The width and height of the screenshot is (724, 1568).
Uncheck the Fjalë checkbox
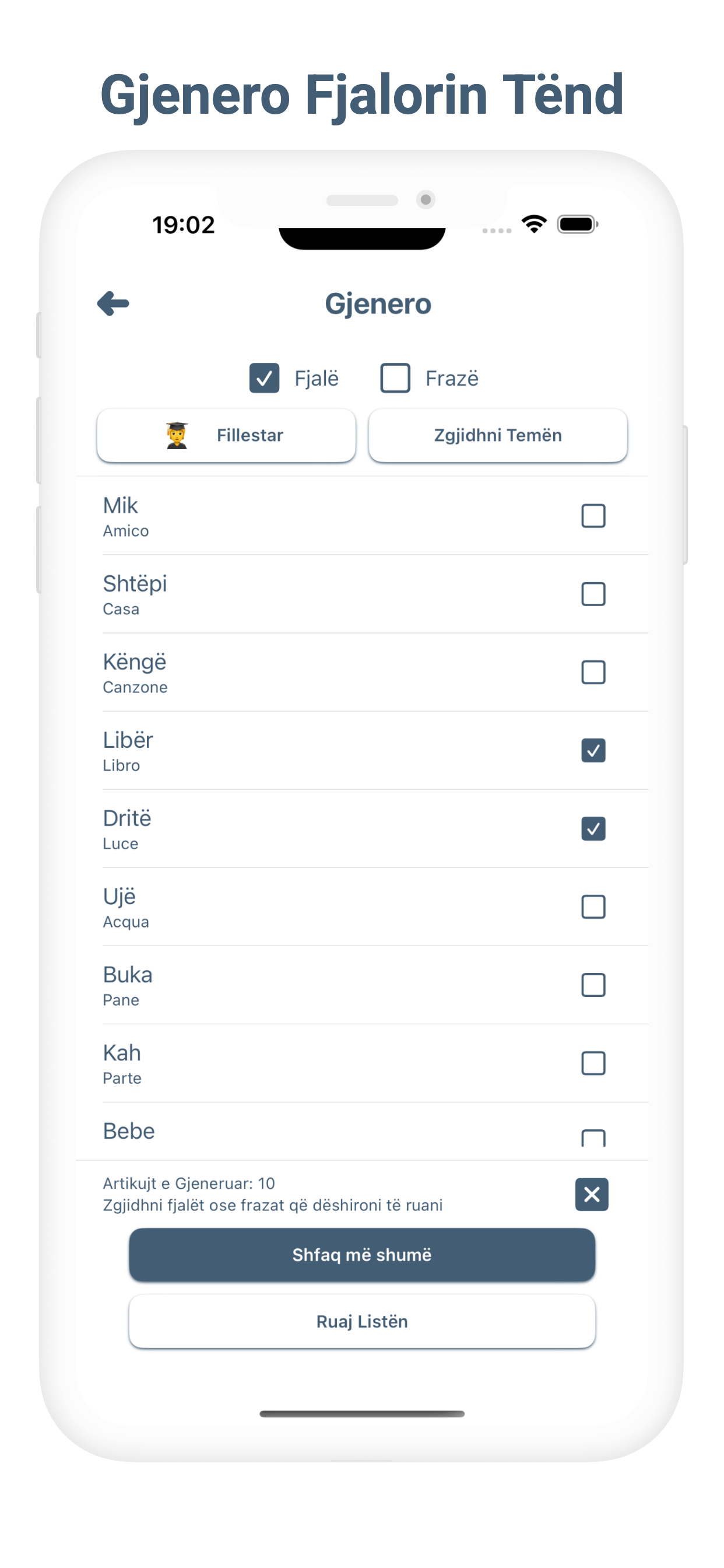click(264, 378)
